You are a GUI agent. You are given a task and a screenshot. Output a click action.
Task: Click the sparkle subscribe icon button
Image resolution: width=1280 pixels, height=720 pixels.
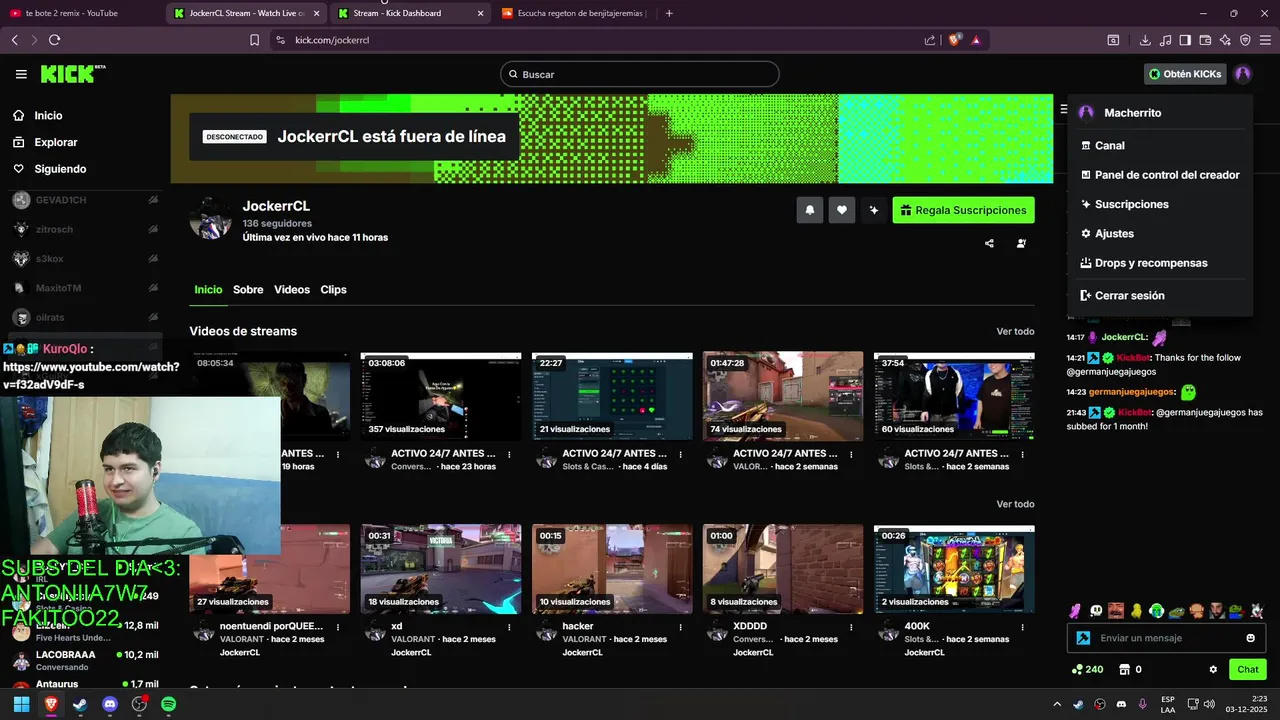click(874, 210)
